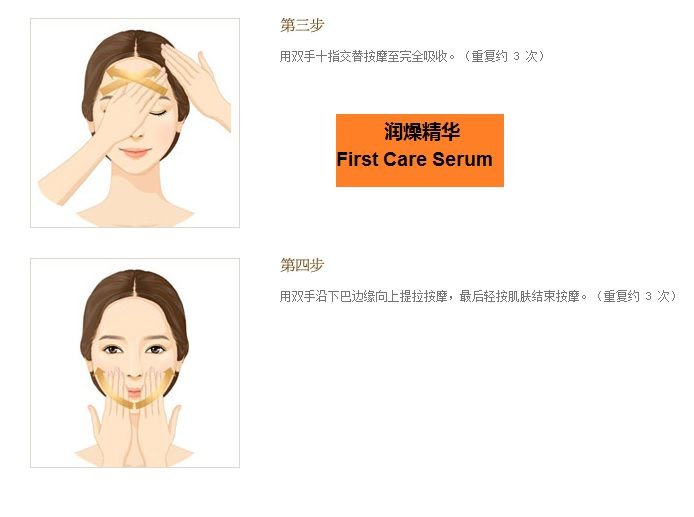
Task: Select the 第四步 heading
Action: 302,265
